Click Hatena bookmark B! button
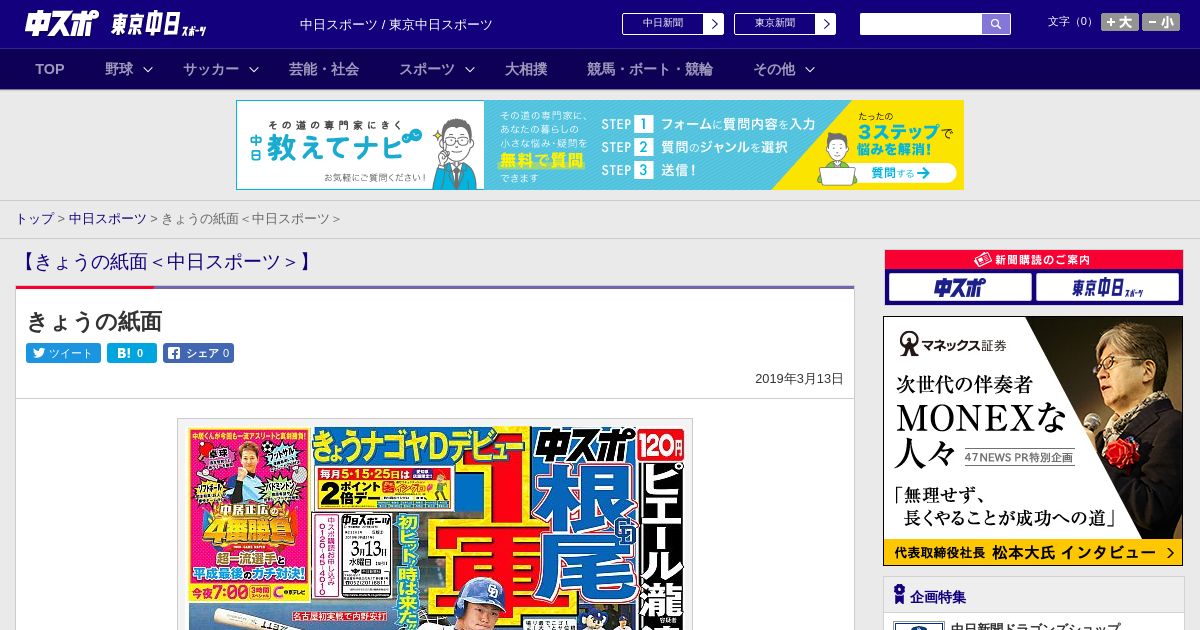Viewport: 1200px width, 630px height. (x=132, y=353)
